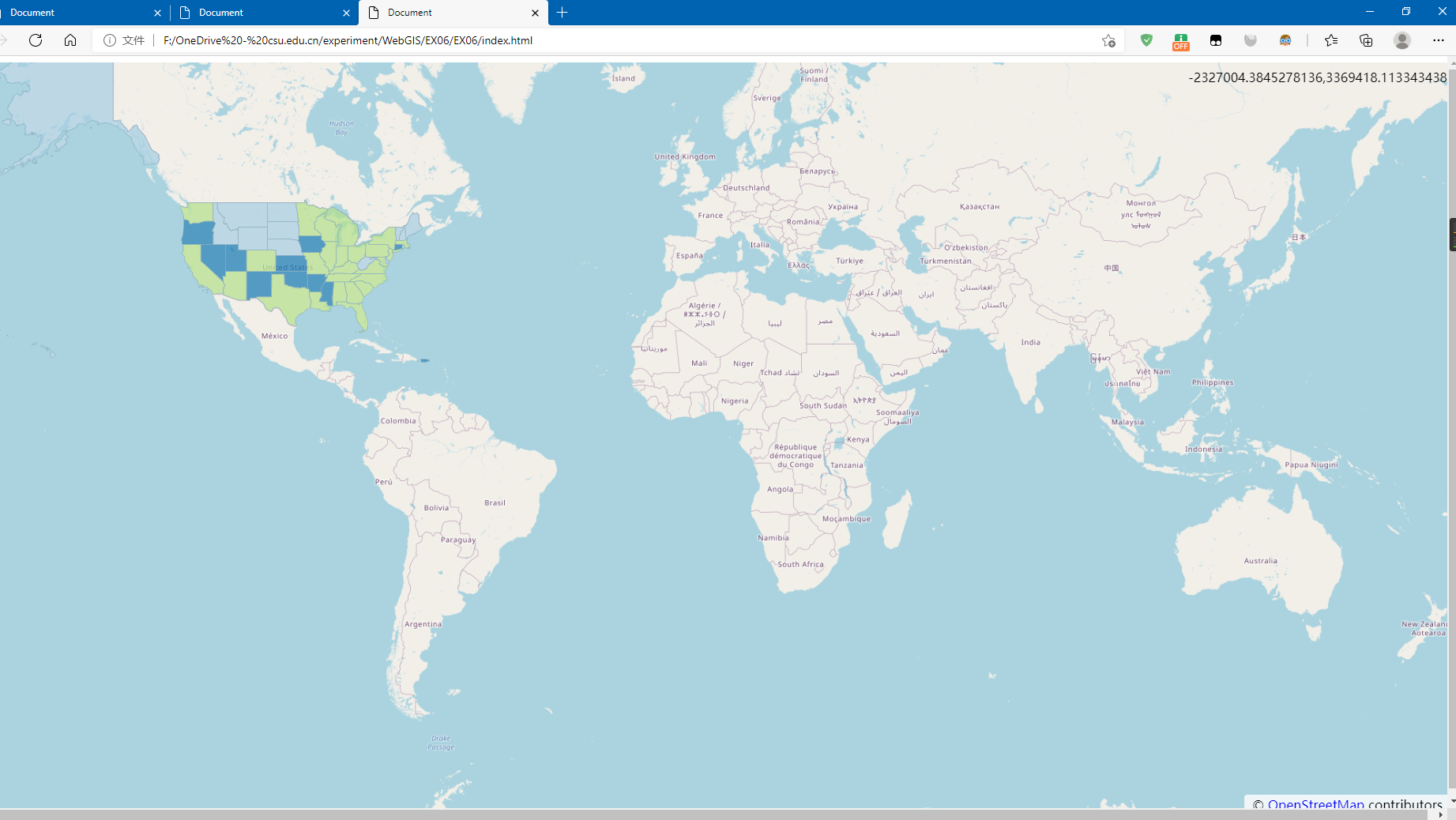Open the green shield ad-blocker extension
Image resolution: width=1456 pixels, height=820 pixels.
click(x=1146, y=40)
